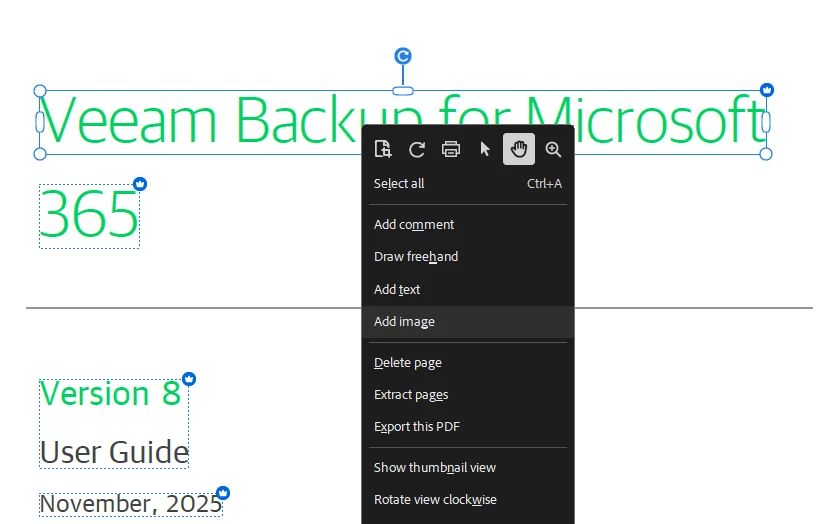Click the document-with-plus icon in the context toolbar
The height and width of the screenshot is (524, 826).
[383, 149]
